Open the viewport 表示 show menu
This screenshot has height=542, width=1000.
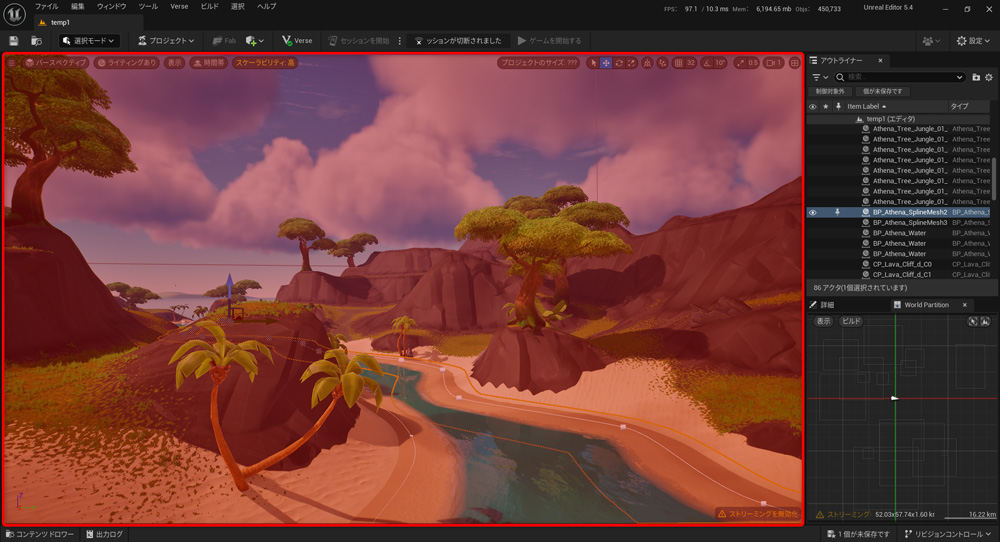(x=174, y=63)
